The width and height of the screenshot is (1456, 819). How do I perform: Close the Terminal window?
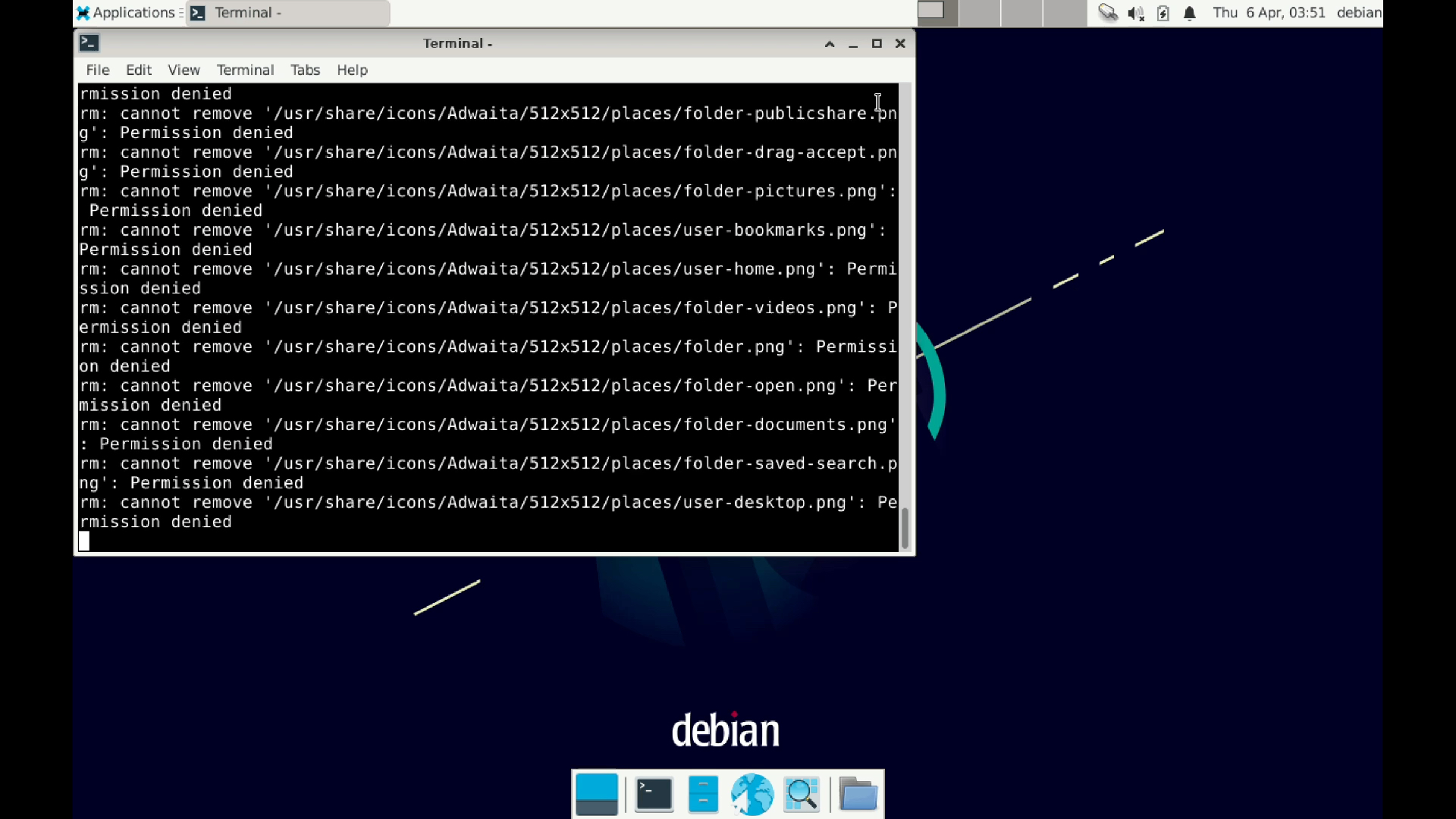tap(900, 44)
